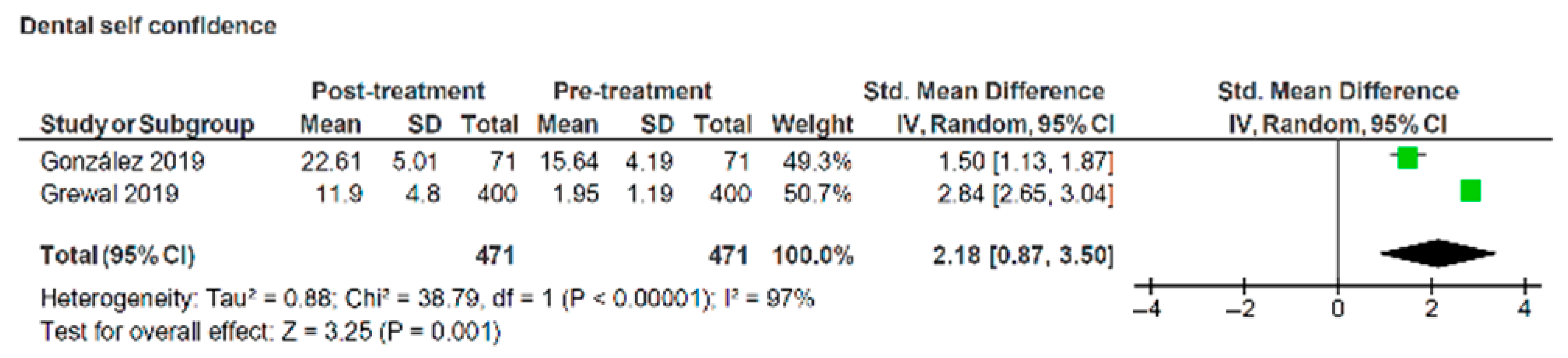Select the Grewal 2019 study label
The height and width of the screenshot is (358, 1568).
110,194
